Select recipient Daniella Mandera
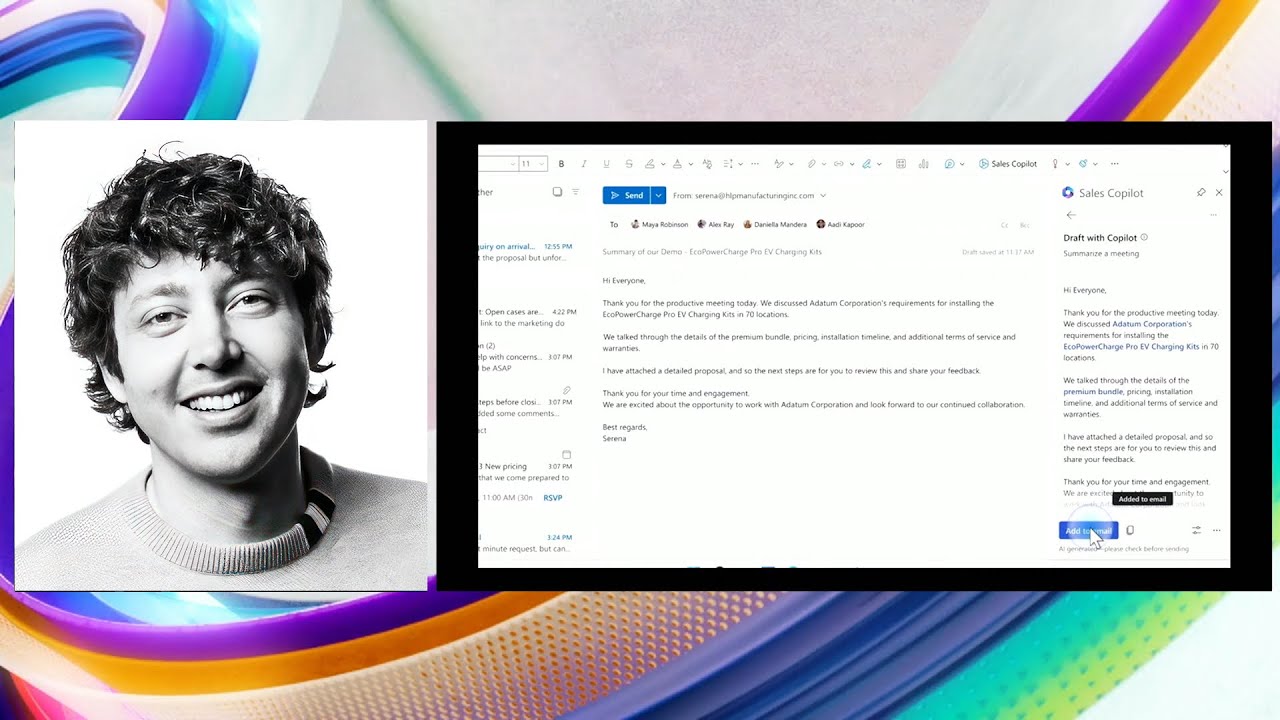Viewport: 1280px width, 720px height. click(x=775, y=224)
